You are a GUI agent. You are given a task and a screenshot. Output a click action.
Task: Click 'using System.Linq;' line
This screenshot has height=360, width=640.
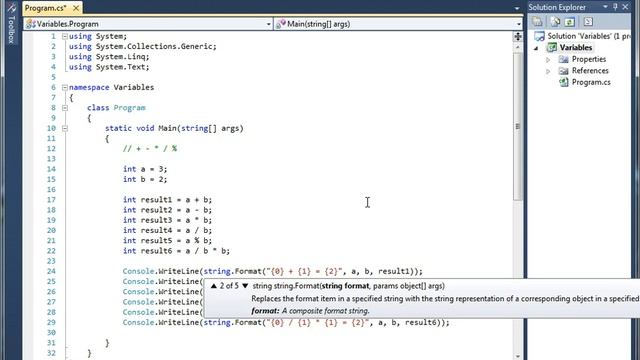pyautogui.click(x=109, y=57)
